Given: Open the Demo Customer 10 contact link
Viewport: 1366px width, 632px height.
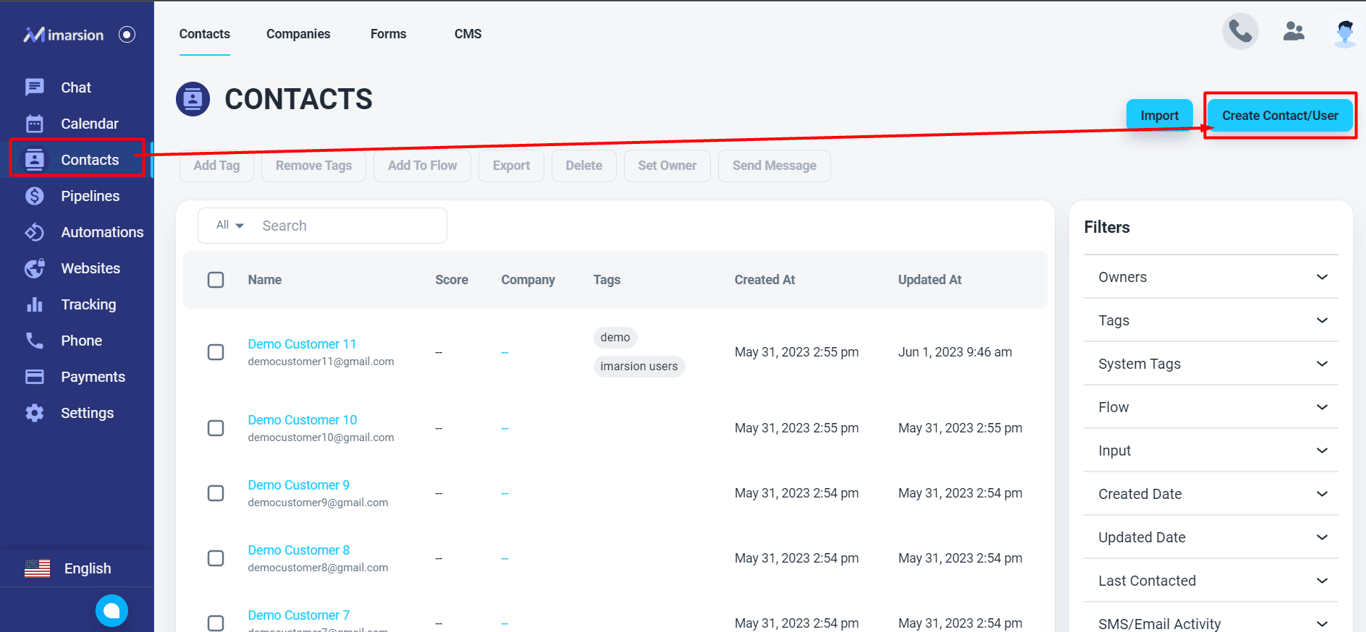Looking at the screenshot, I should pyautogui.click(x=302, y=420).
